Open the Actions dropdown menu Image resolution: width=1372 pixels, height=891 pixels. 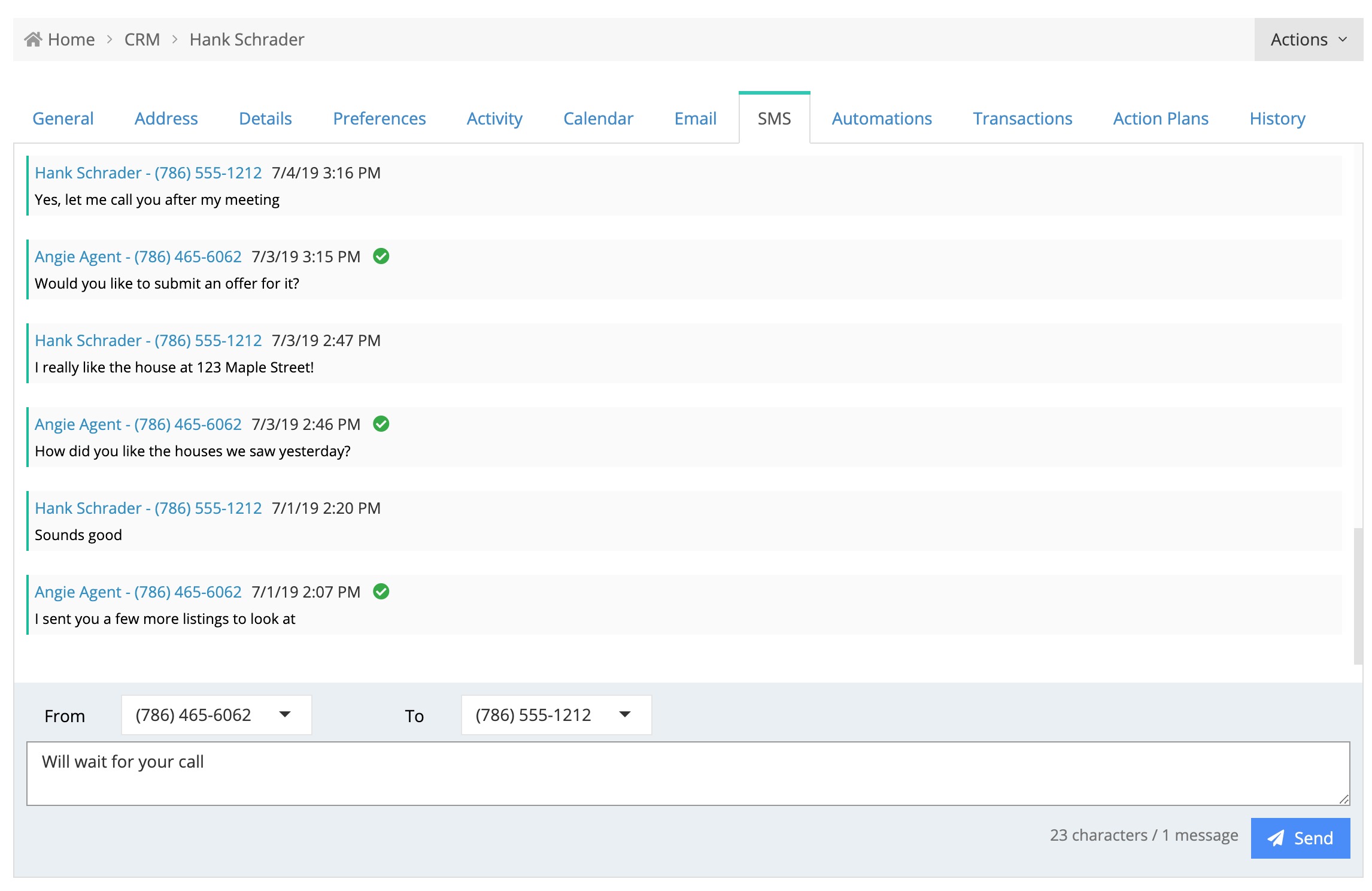coord(1308,40)
